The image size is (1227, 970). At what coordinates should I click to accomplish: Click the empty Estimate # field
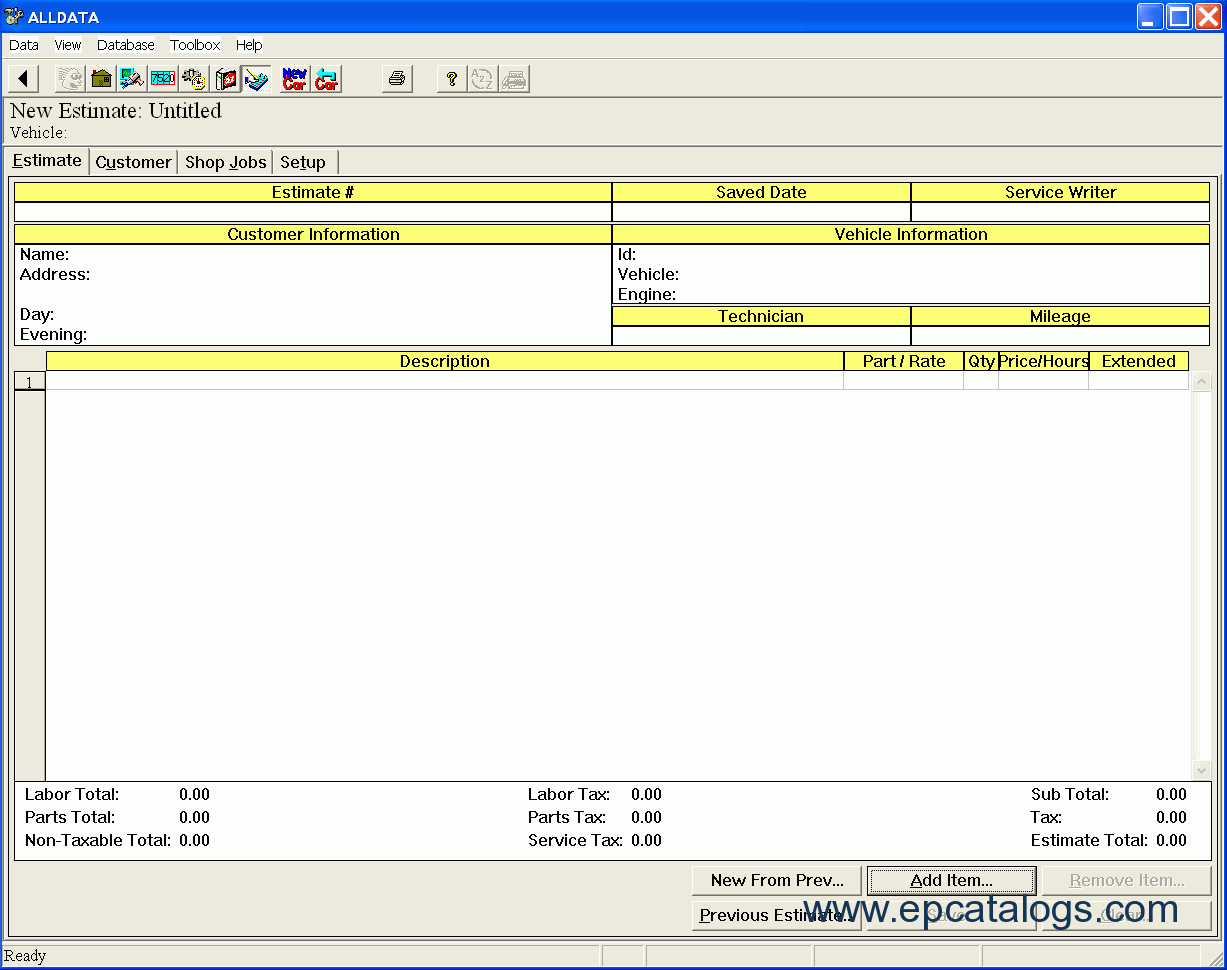(313, 212)
